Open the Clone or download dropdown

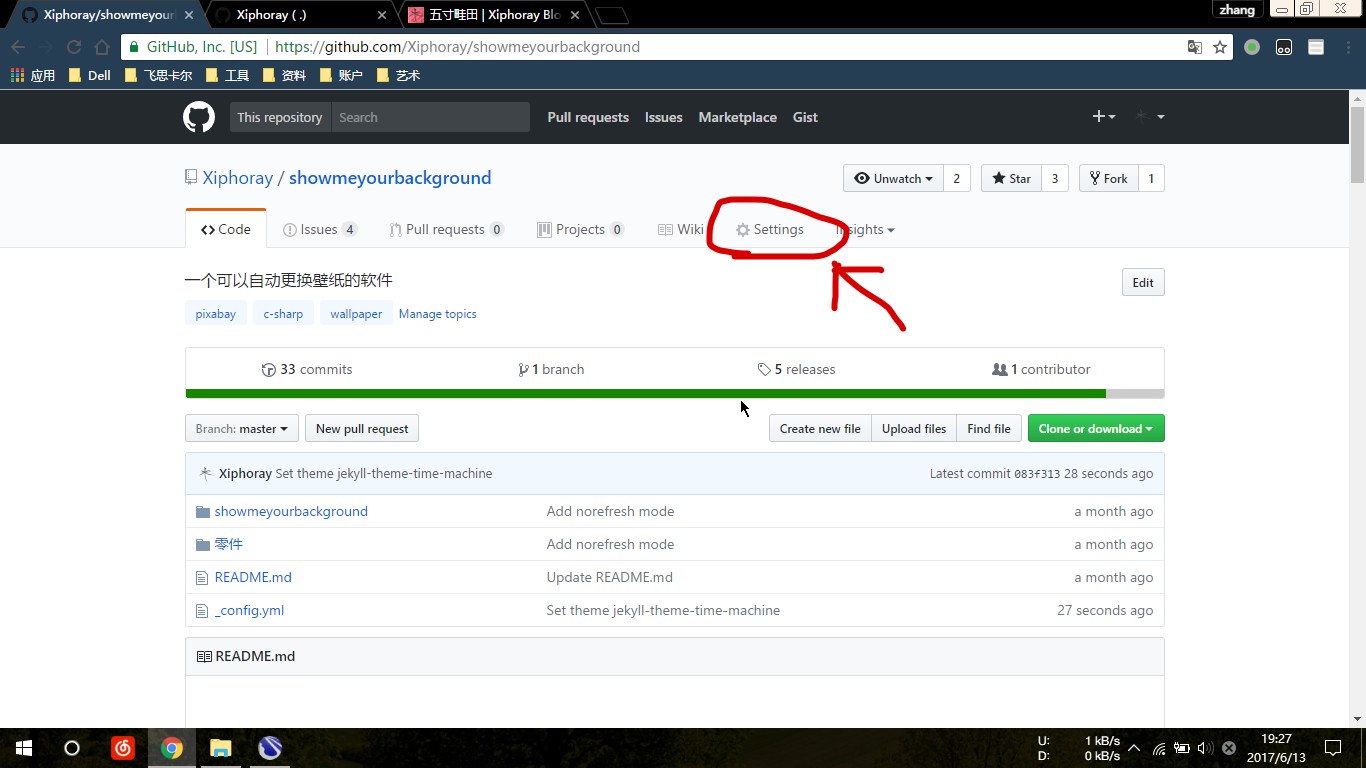coord(1095,428)
